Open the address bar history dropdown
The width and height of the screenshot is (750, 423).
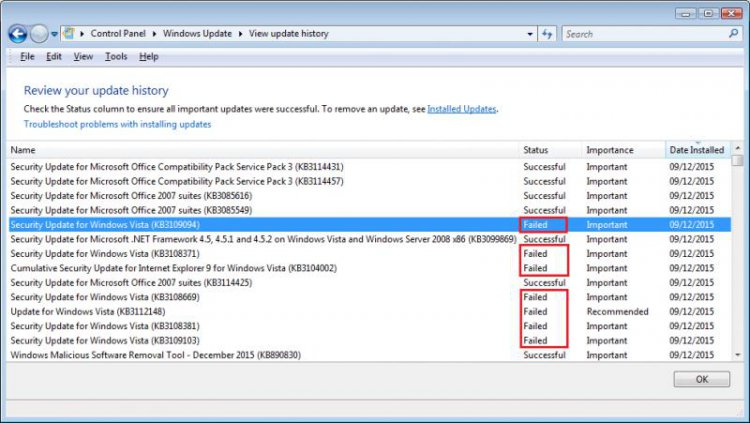click(x=529, y=34)
